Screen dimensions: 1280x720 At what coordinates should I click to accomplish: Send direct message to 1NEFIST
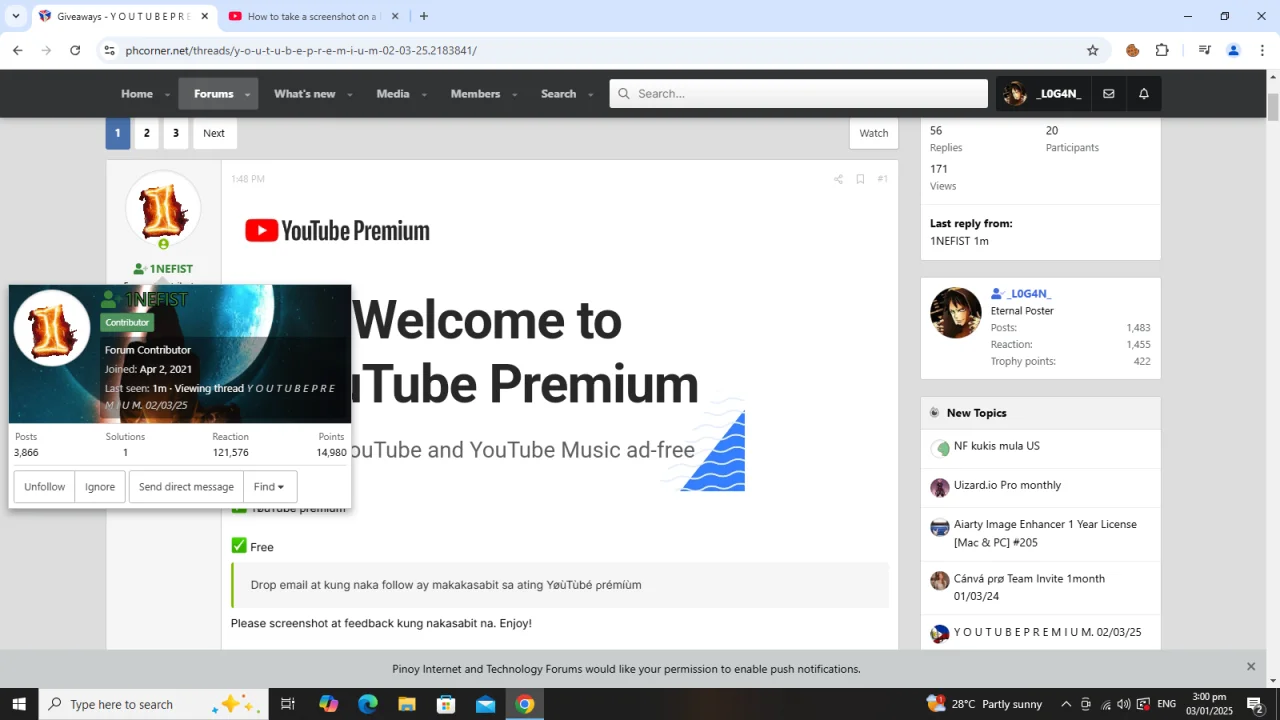(186, 487)
